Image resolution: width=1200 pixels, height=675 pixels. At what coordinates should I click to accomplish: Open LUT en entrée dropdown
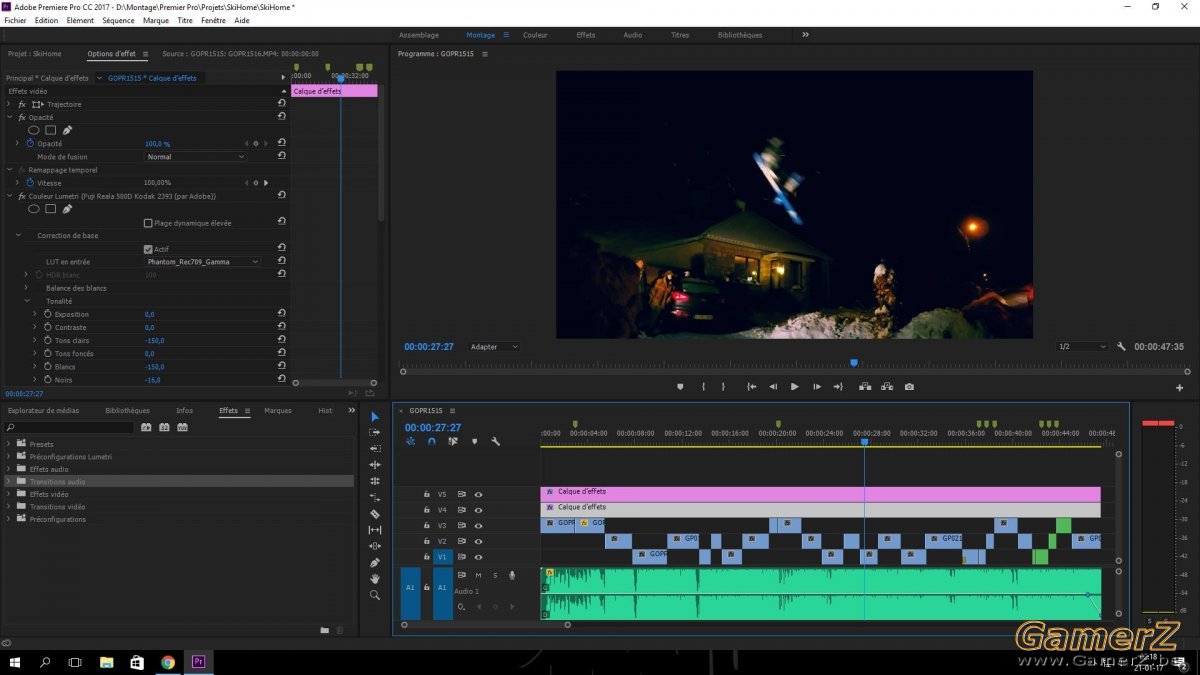point(202,262)
